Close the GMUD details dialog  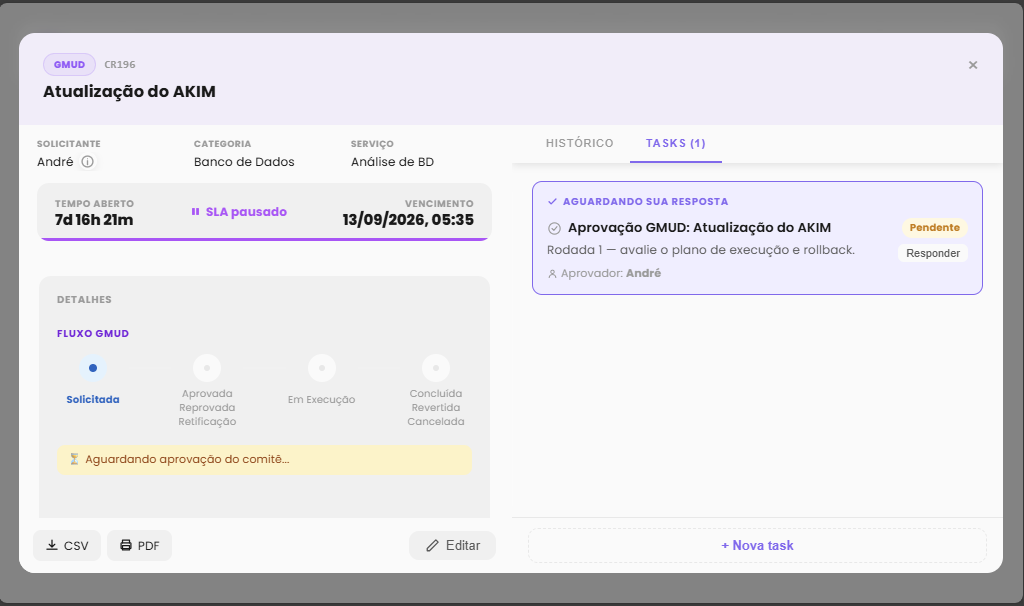click(x=972, y=65)
